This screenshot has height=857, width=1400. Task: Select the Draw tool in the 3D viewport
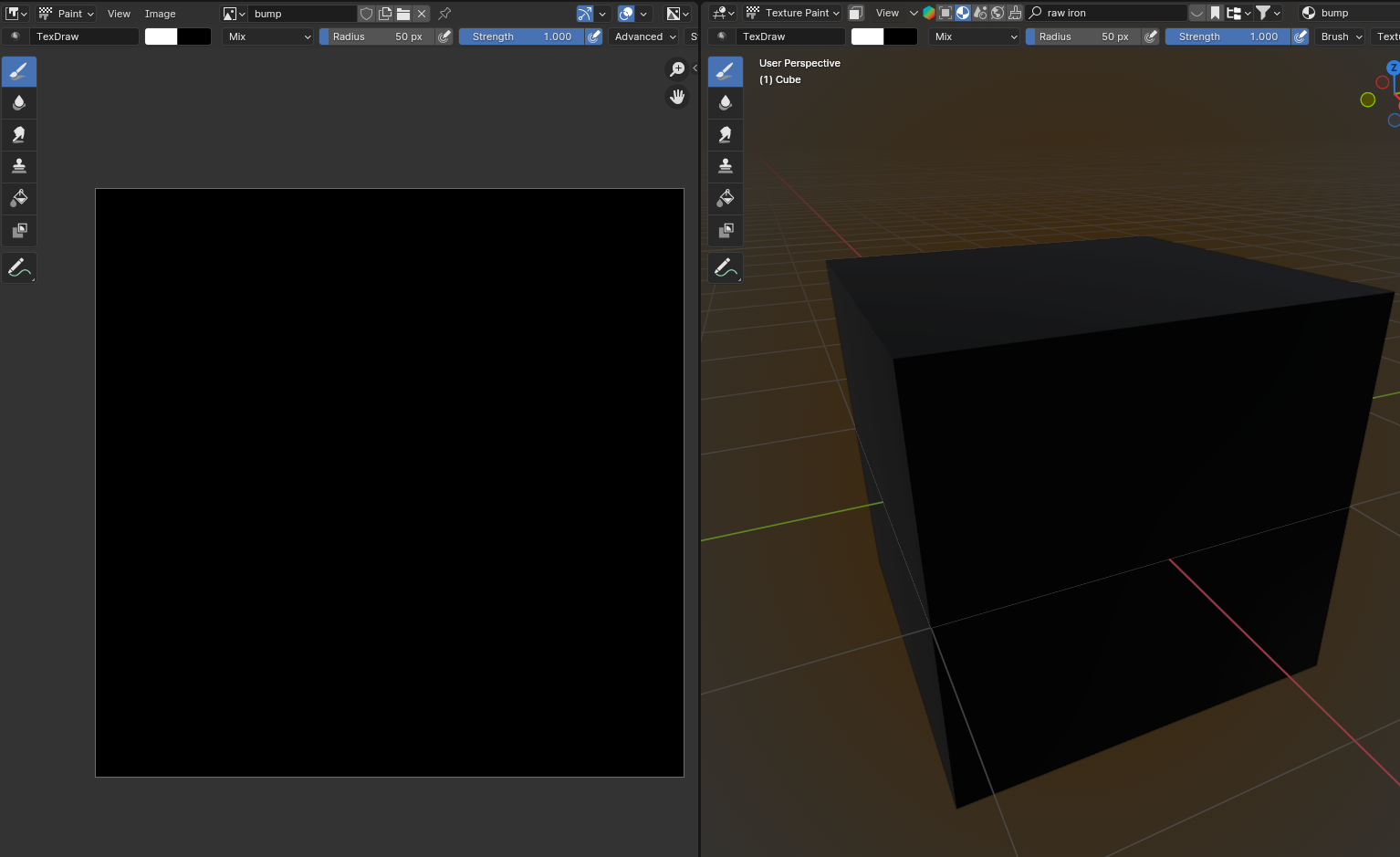(x=726, y=71)
